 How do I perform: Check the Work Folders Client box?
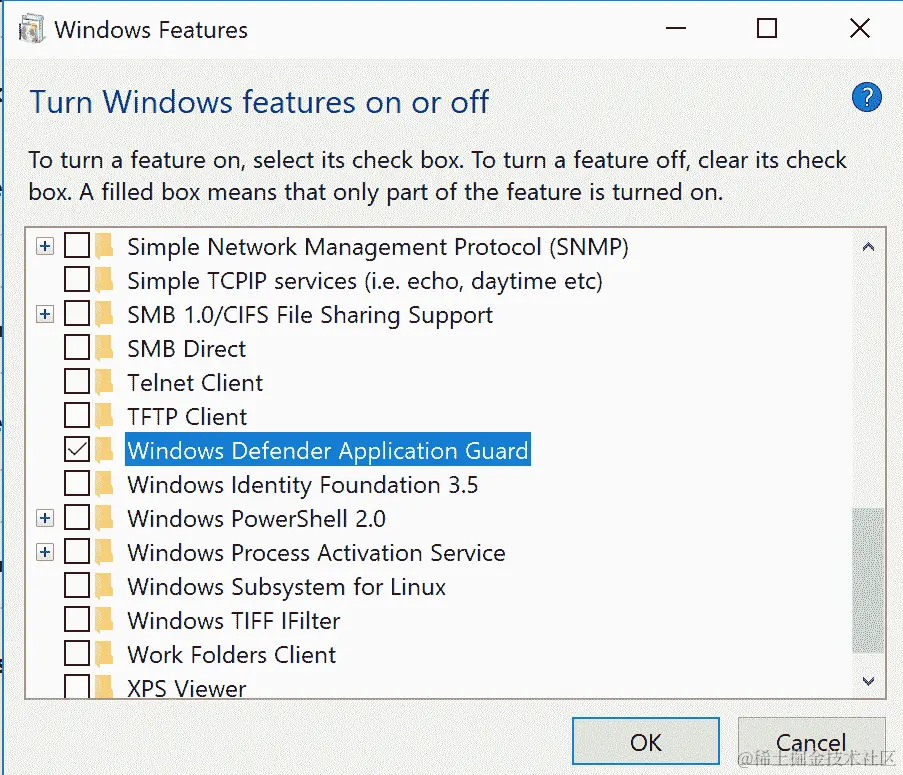(x=77, y=653)
